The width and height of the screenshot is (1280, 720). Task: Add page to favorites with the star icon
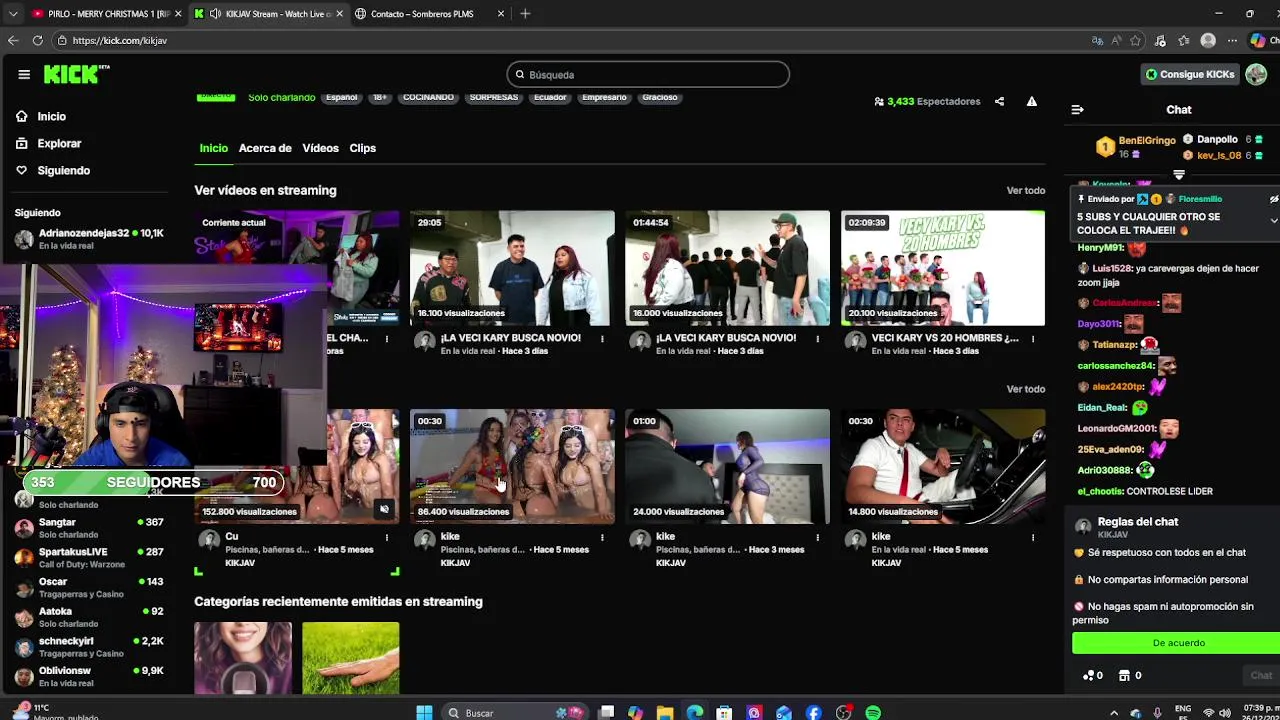pyautogui.click(x=1135, y=41)
